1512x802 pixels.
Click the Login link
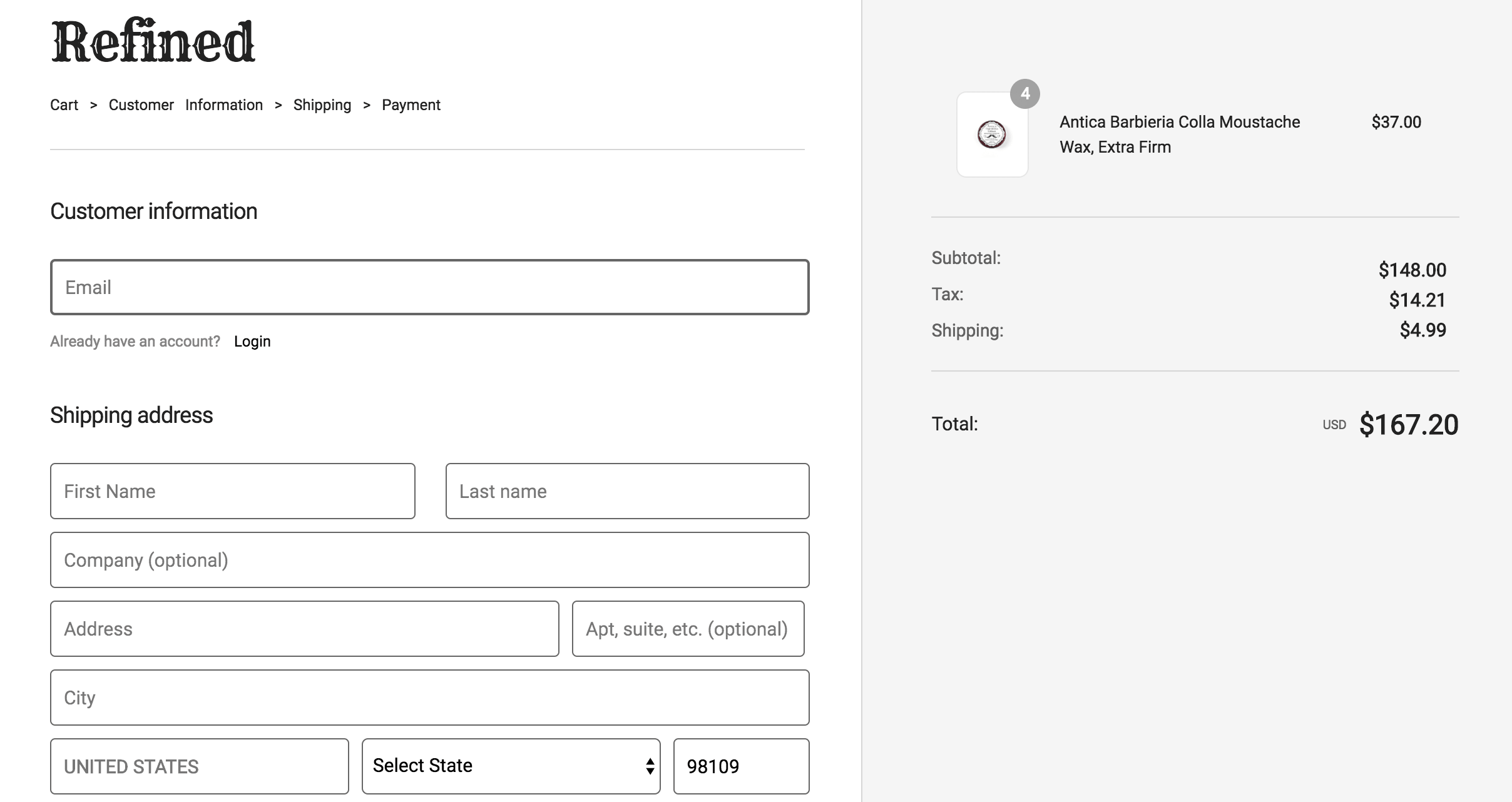click(252, 342)
